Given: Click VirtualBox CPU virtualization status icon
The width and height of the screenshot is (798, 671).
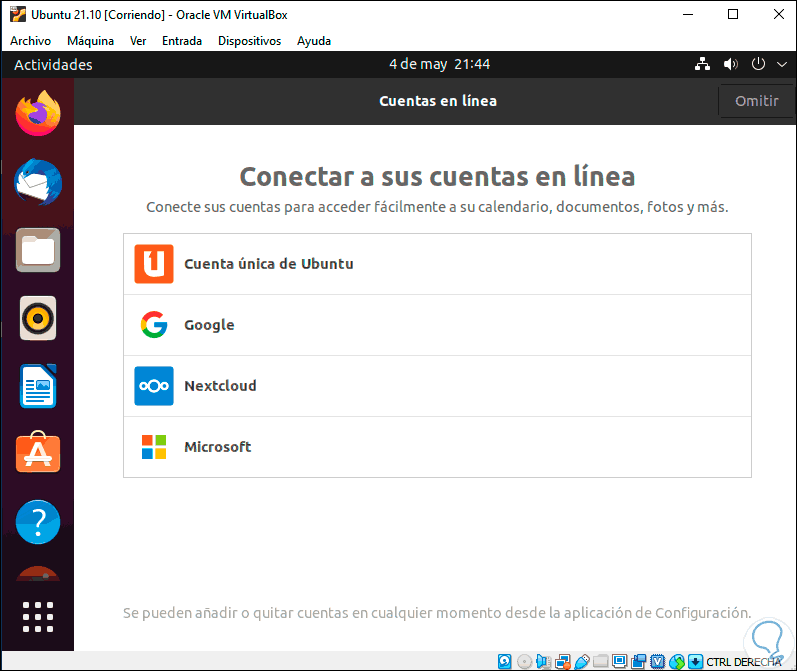Looking at the screenshot, I should [x=658, y=661].
